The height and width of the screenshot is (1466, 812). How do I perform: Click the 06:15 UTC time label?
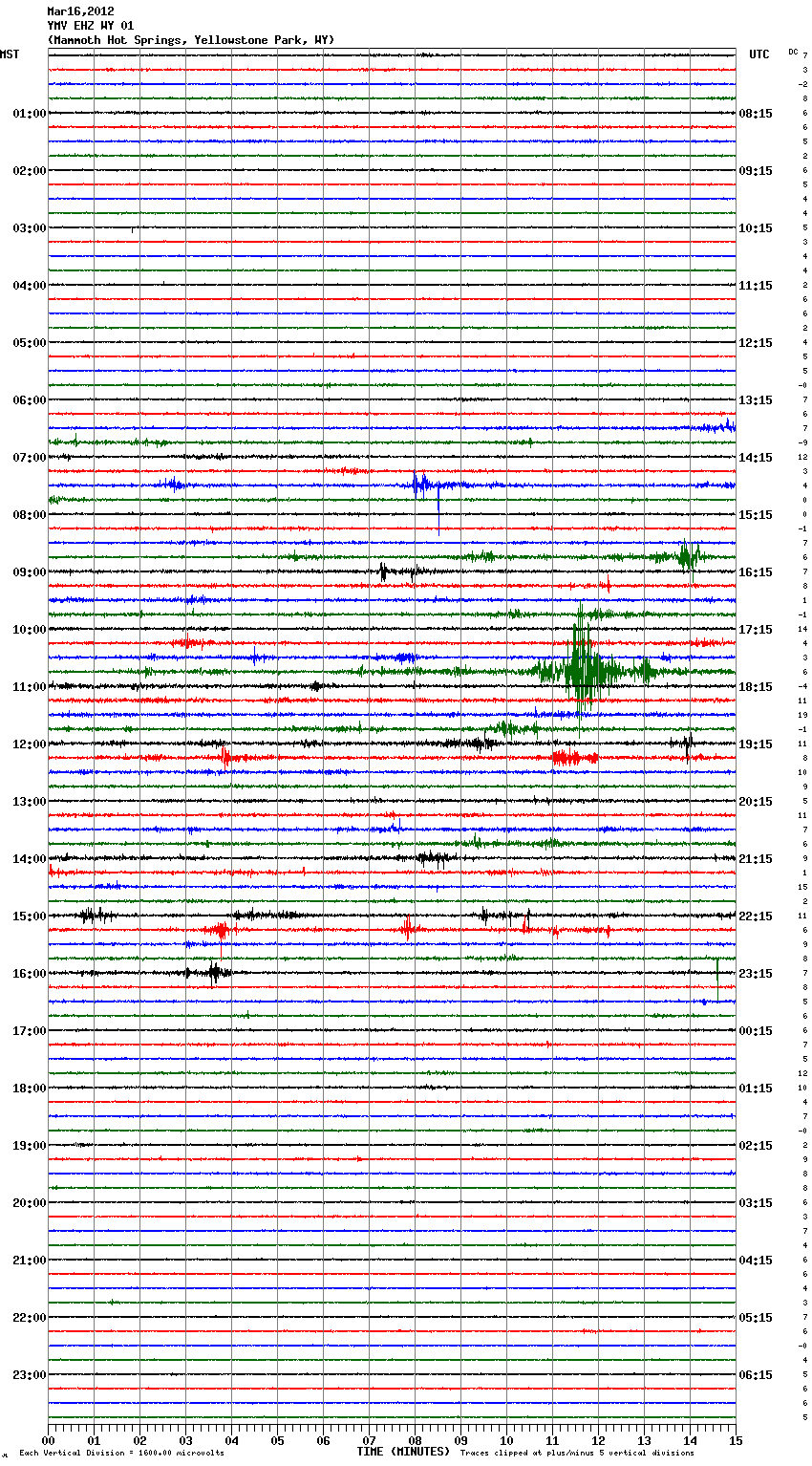coord(756,1375)
